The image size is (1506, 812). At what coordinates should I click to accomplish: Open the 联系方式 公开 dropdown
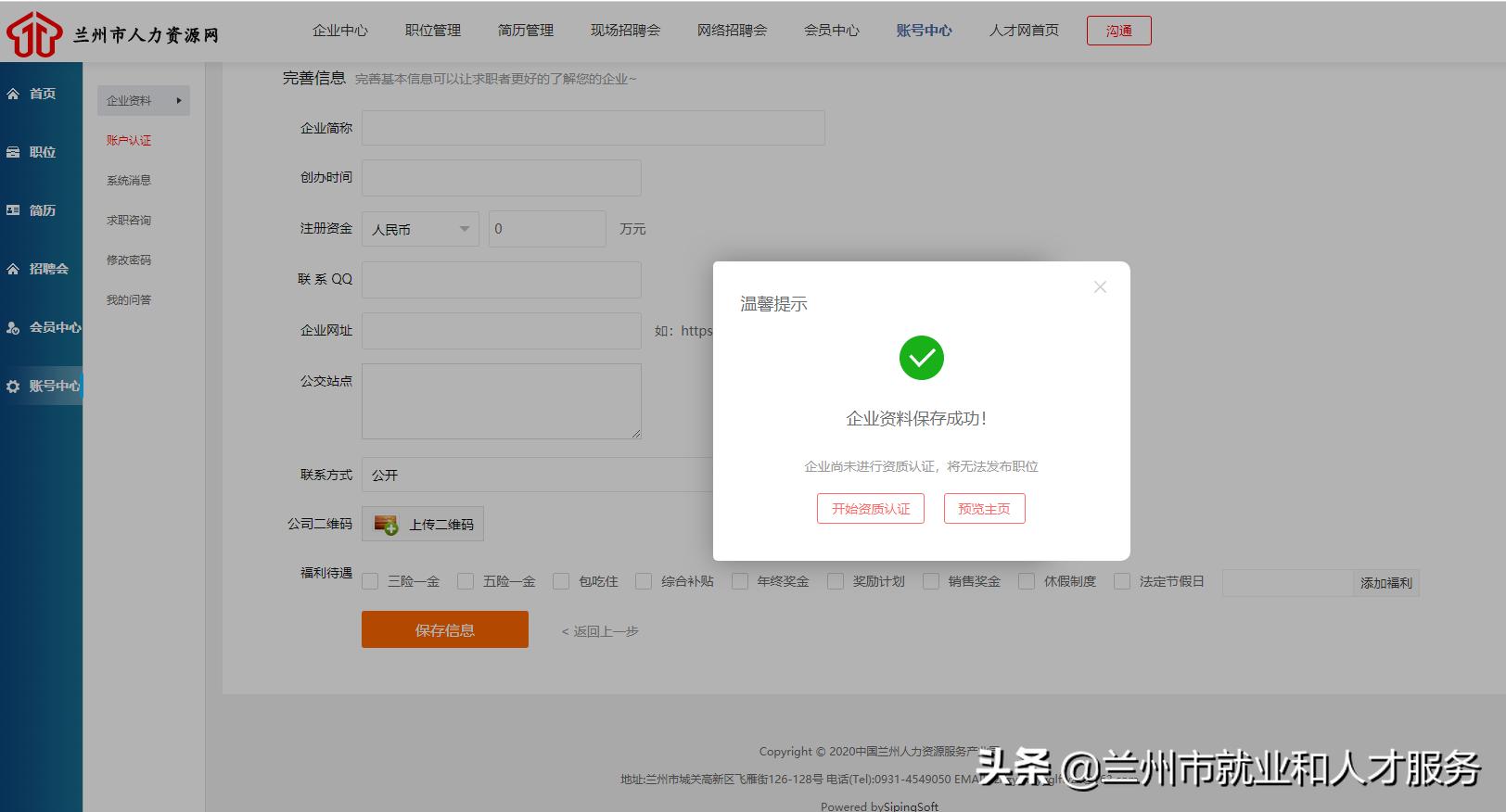click(537, 475)
